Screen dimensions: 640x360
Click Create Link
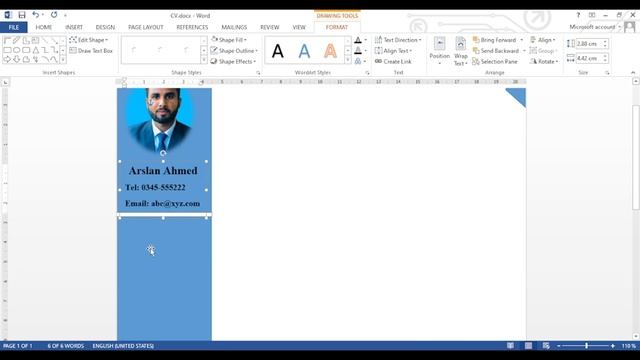(x=393, y=62)
